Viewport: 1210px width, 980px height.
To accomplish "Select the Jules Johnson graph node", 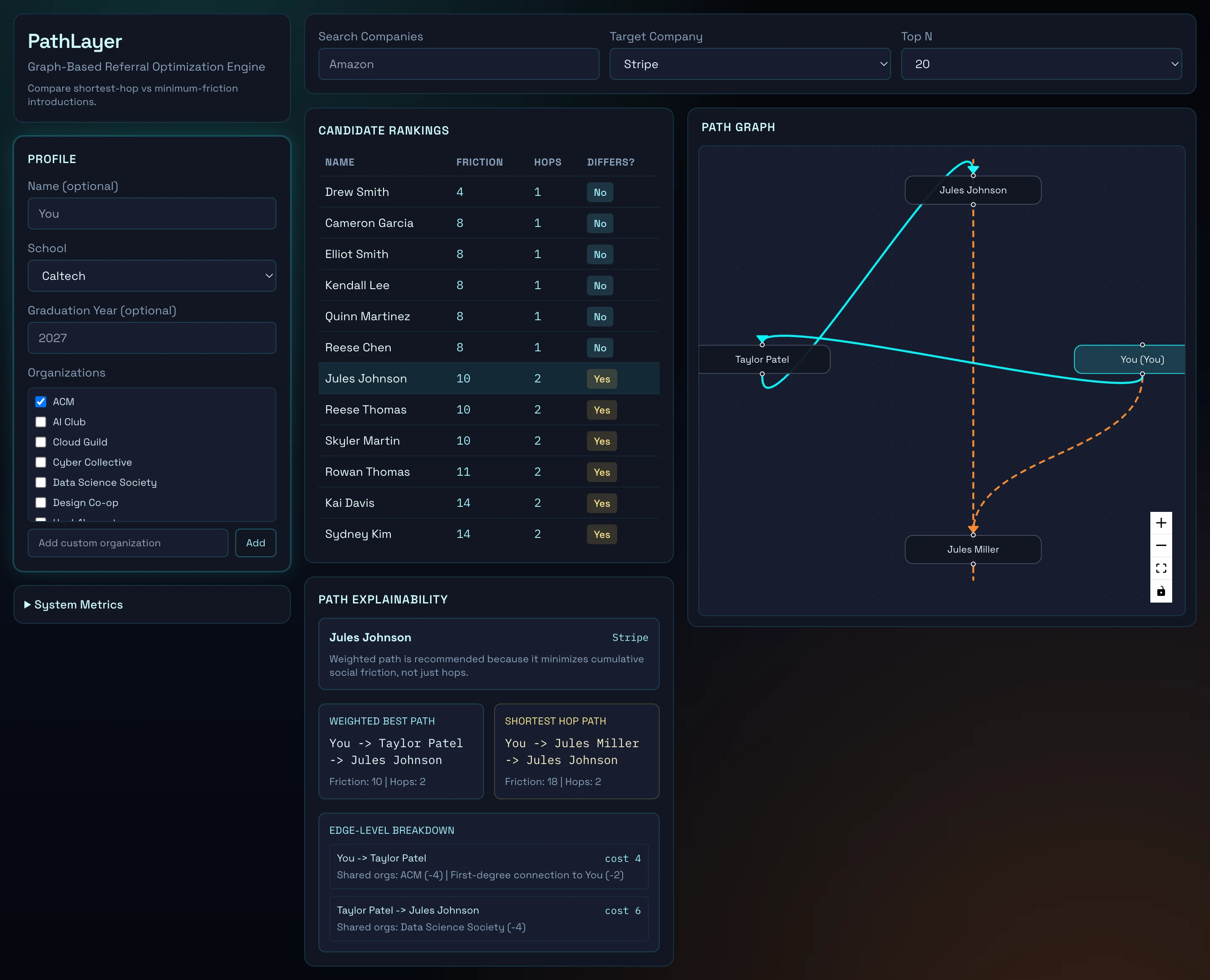I will click(x=973, y=190).
